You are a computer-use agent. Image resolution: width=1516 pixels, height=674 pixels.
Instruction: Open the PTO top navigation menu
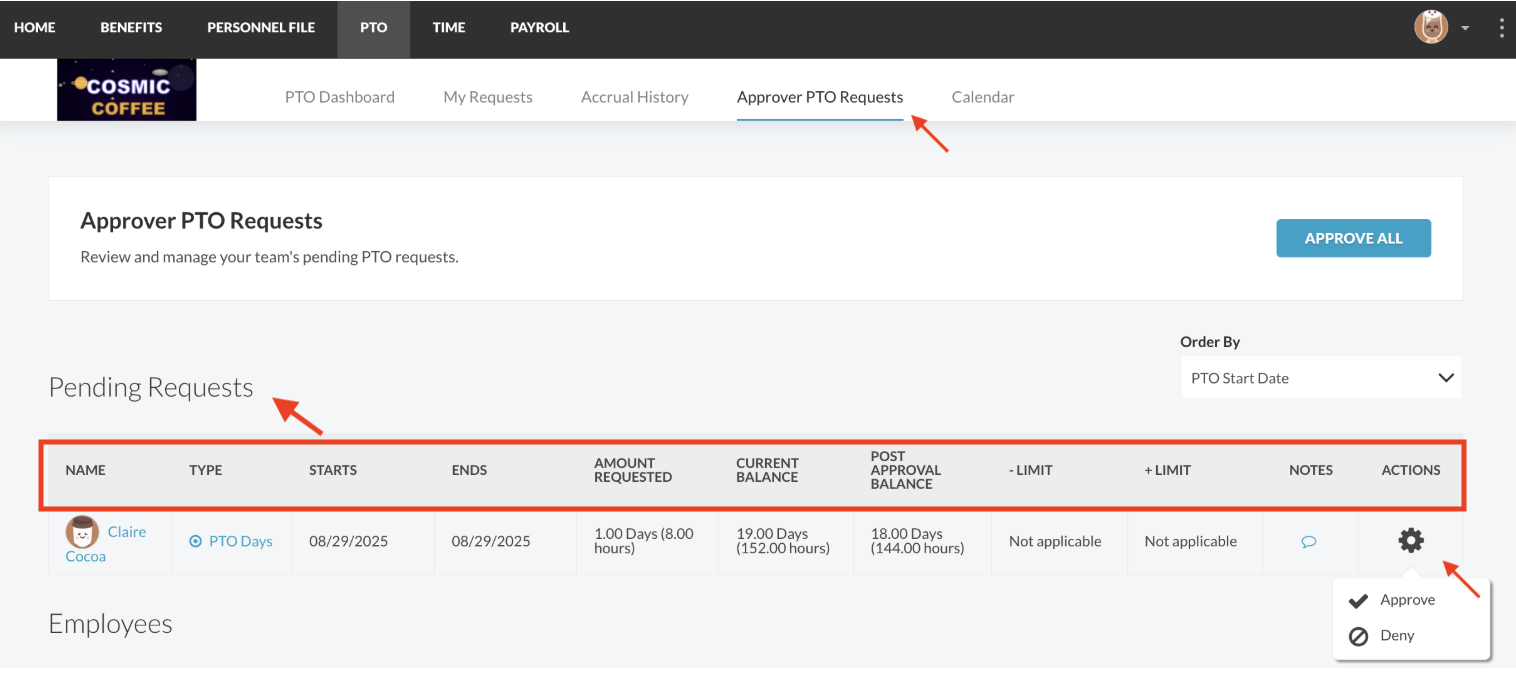click(373, 28)
